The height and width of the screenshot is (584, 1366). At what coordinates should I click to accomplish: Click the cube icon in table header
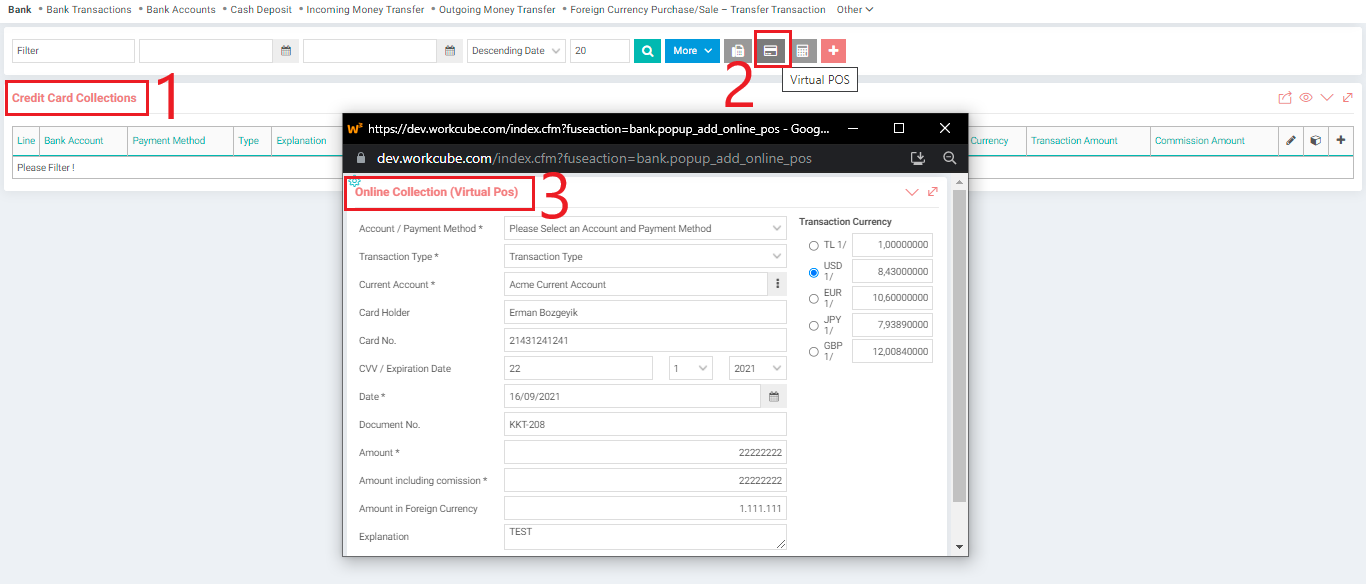click(1316, 141)
